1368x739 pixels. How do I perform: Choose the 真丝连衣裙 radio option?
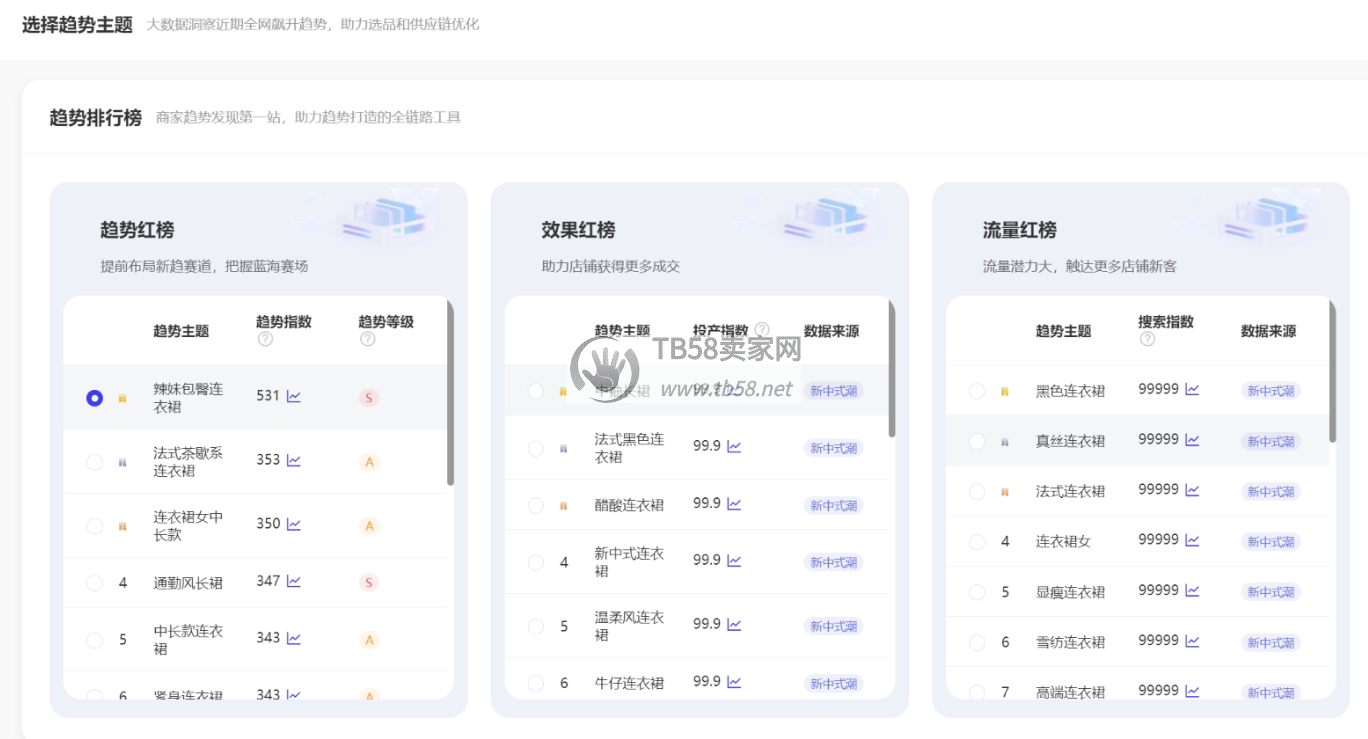977,441
